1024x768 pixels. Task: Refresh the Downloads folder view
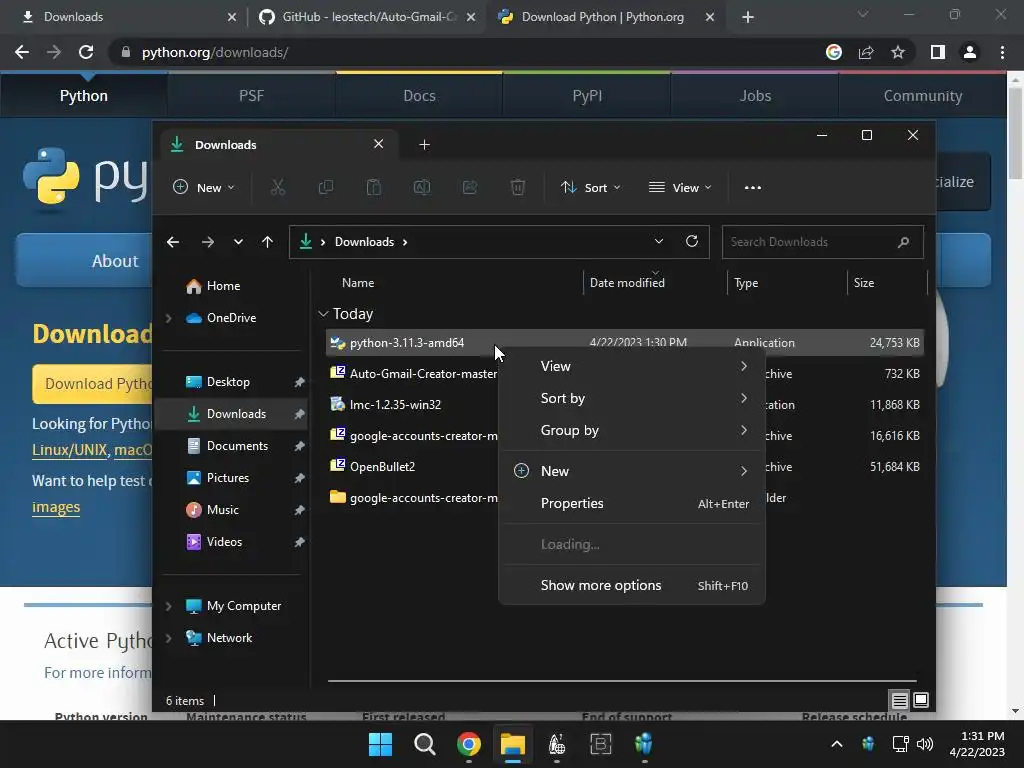(x=692, y=242)
